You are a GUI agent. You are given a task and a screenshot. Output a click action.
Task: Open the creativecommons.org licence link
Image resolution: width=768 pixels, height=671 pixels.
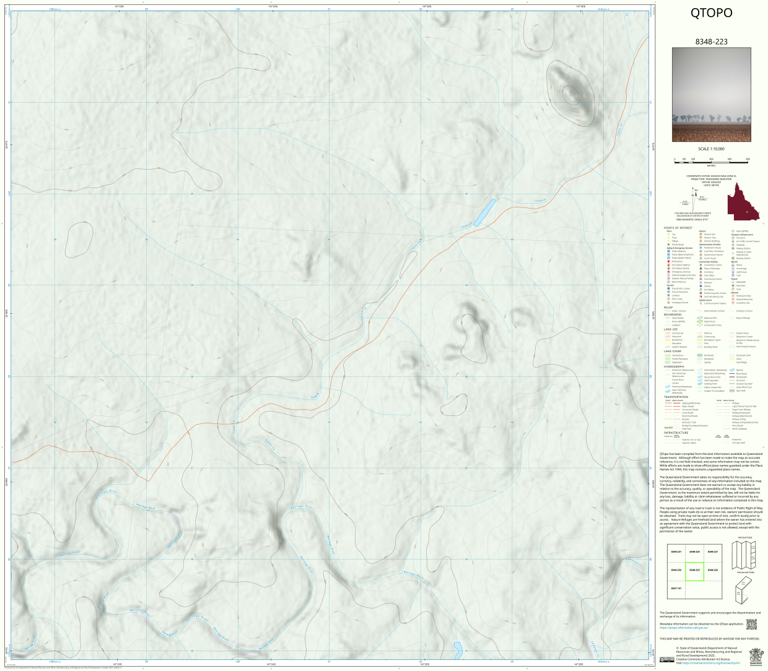(x=711, y=663)
